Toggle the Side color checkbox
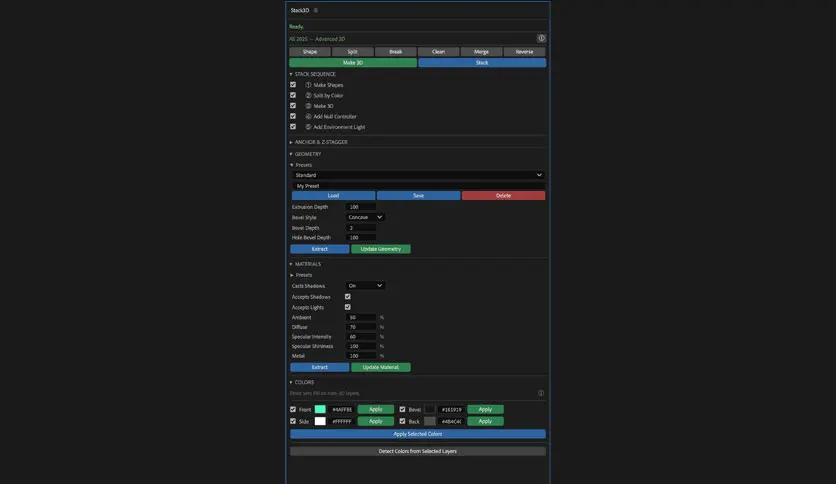Viewport: 836px width, 484px height. pyautogui.click(x=293, y=421)
